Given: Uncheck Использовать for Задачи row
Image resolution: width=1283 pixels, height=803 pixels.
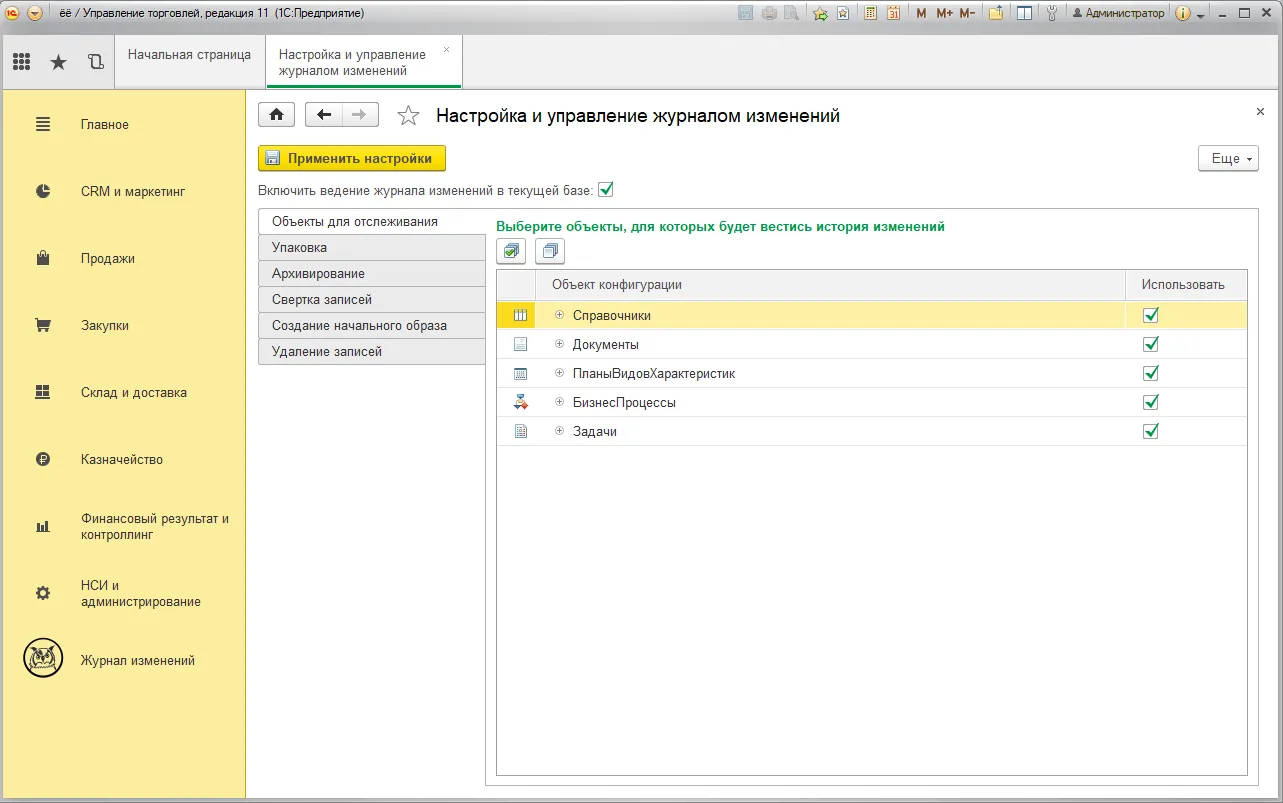Looking at the screenshot, I should coord(1151,431).
